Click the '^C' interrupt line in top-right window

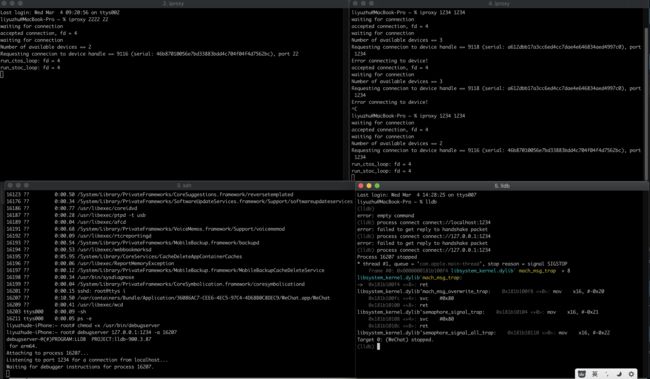[x=354, y=109]
